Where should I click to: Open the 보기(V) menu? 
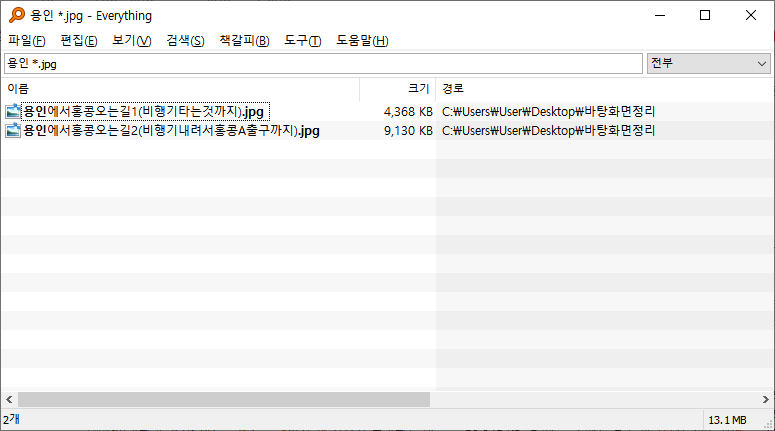click(131, 41)
